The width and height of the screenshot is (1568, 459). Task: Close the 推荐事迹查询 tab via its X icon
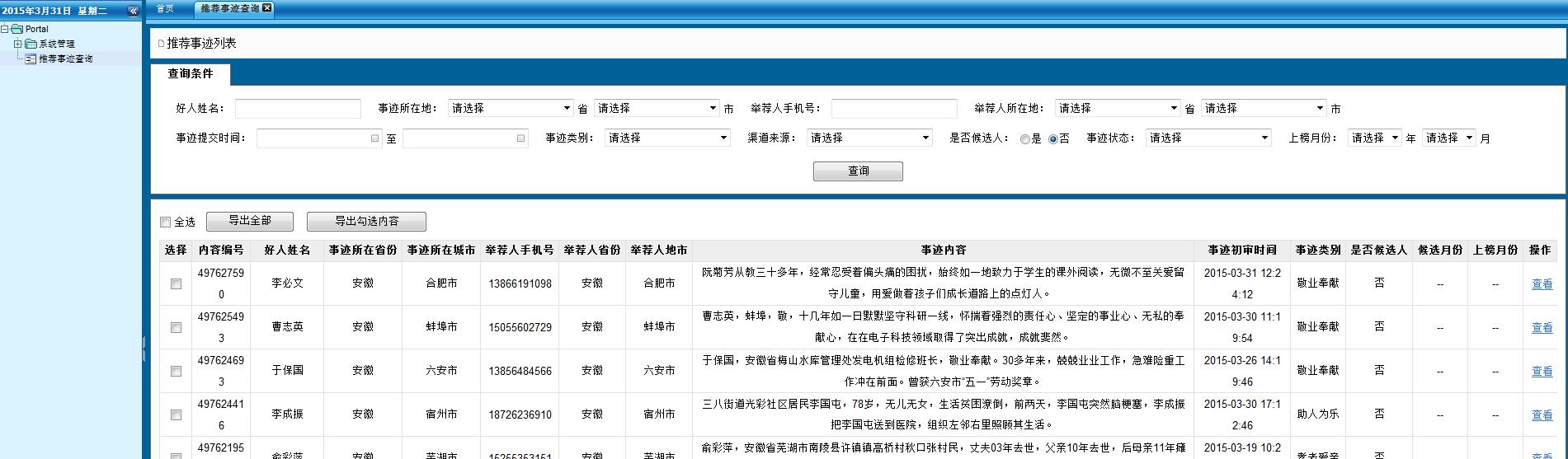point(266,7)
